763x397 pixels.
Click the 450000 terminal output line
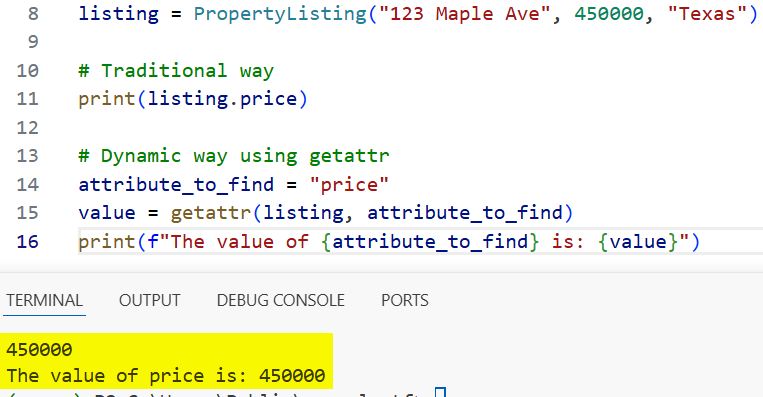click(39, 349)
